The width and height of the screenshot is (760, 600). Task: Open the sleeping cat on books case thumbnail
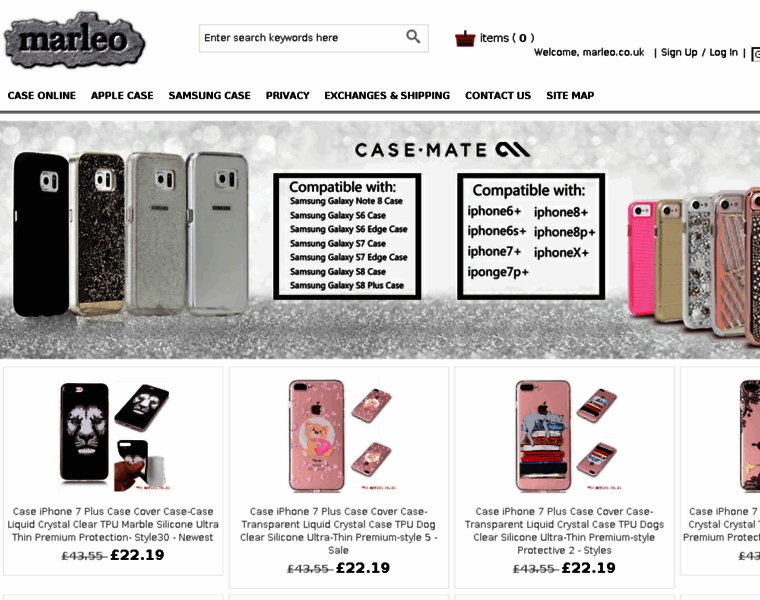(565, 436)
